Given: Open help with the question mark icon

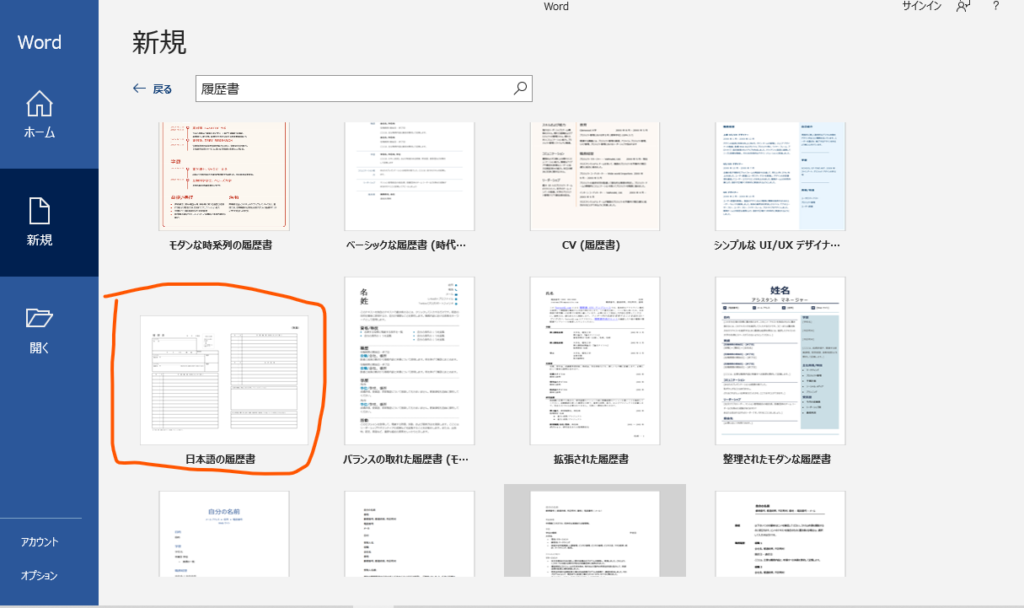Looking at the screenshot, I should pos(995,7).
